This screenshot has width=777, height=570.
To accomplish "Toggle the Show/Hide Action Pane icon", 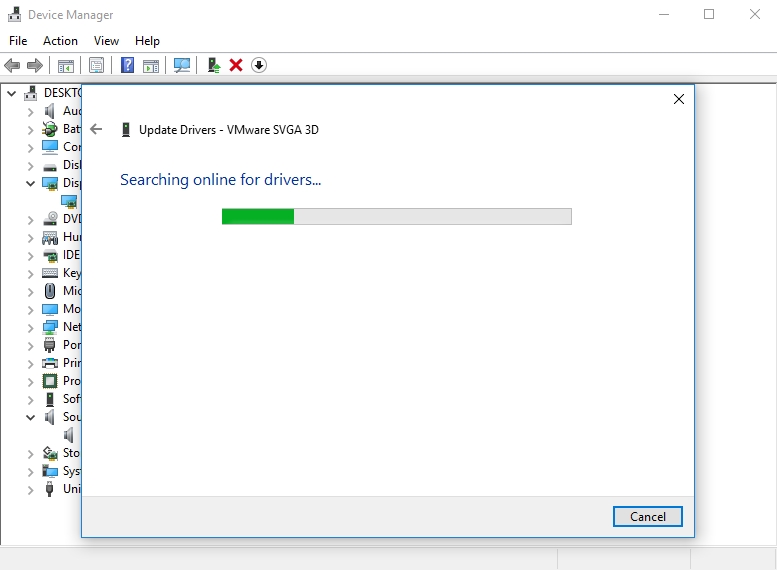I will tap(151, 65).
